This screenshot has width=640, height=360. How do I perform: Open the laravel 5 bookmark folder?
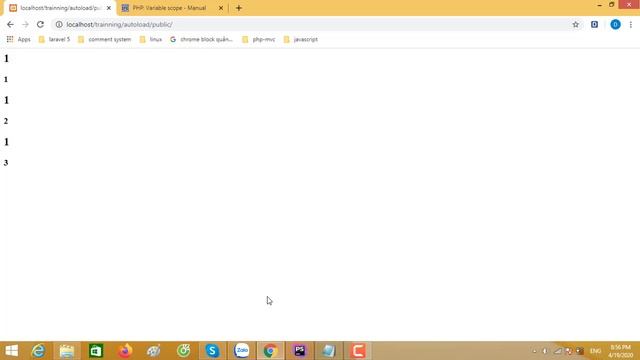54,39
